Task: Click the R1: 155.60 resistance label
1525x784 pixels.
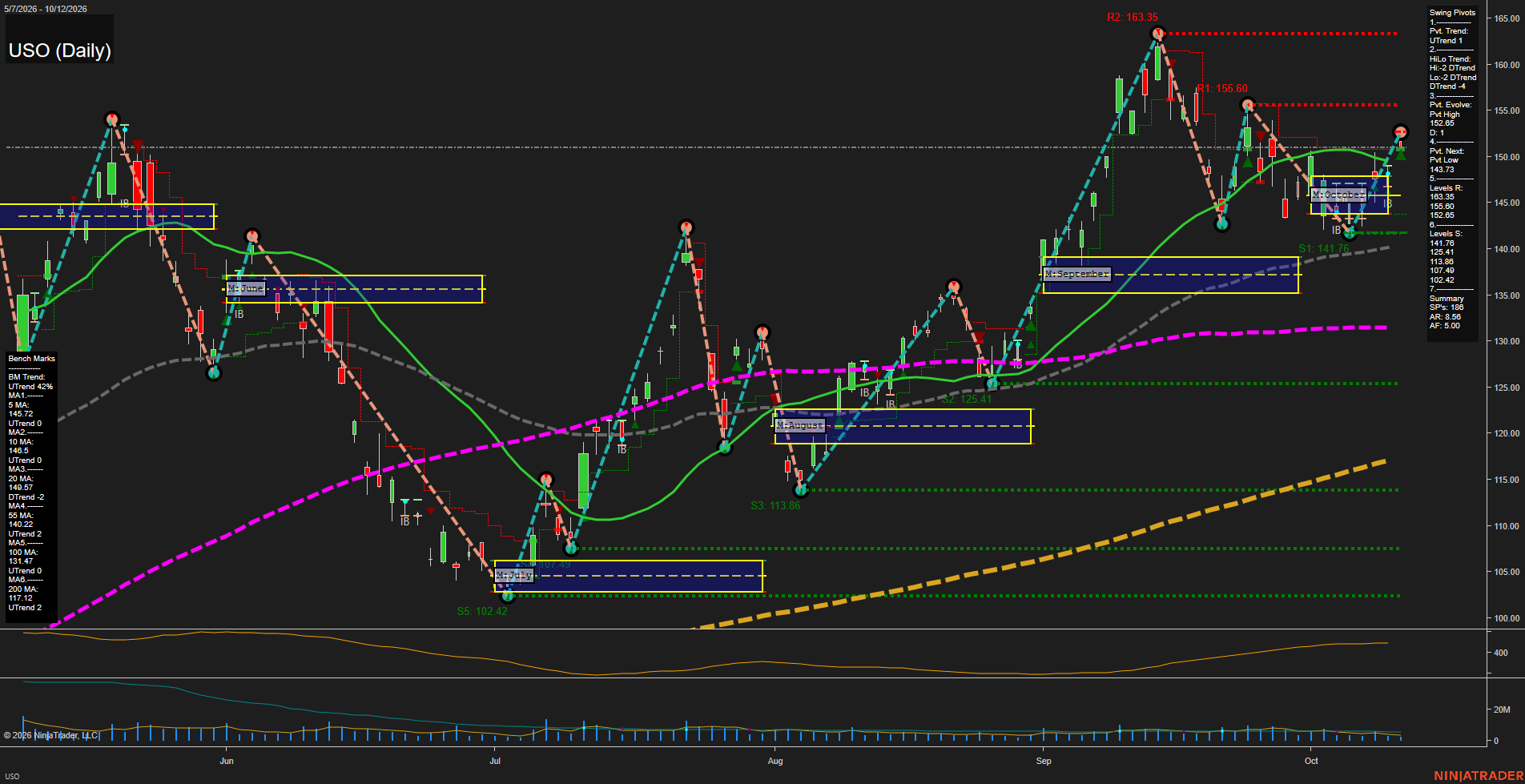Action: pyautogui.click(x=1222, y=89)
